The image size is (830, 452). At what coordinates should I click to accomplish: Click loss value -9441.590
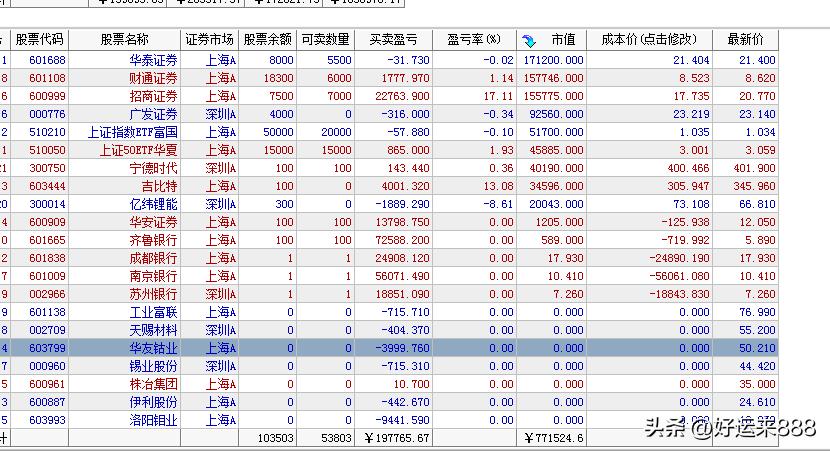[402, 420]
